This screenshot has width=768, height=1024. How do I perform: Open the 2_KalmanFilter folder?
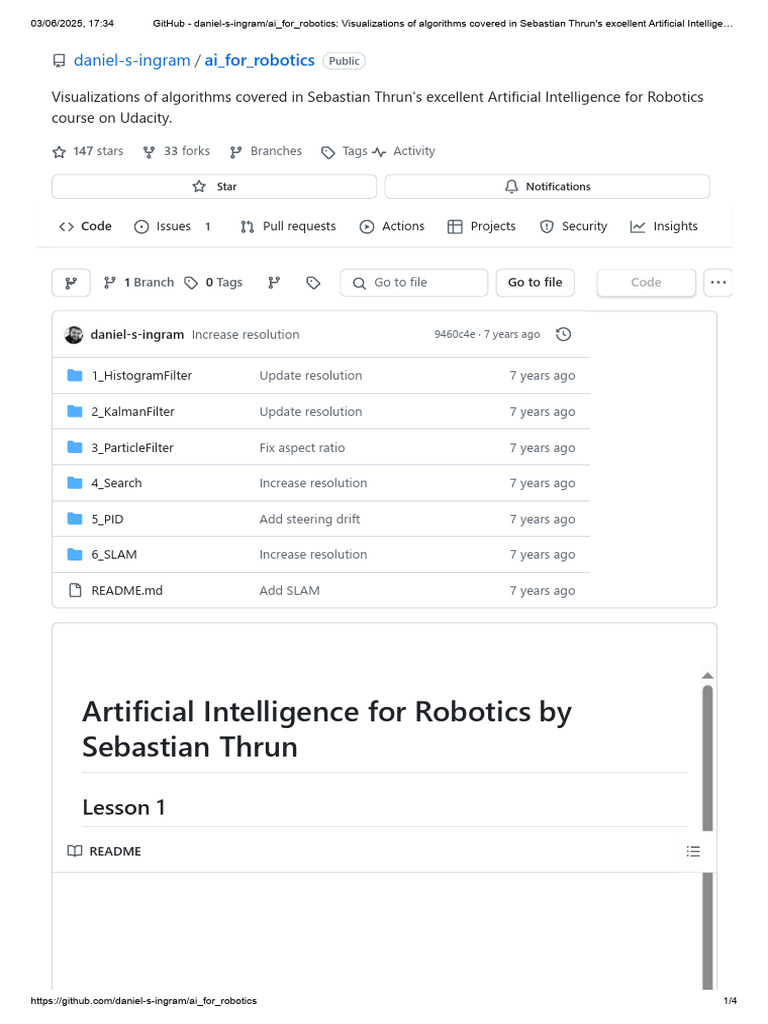(133, 411)
